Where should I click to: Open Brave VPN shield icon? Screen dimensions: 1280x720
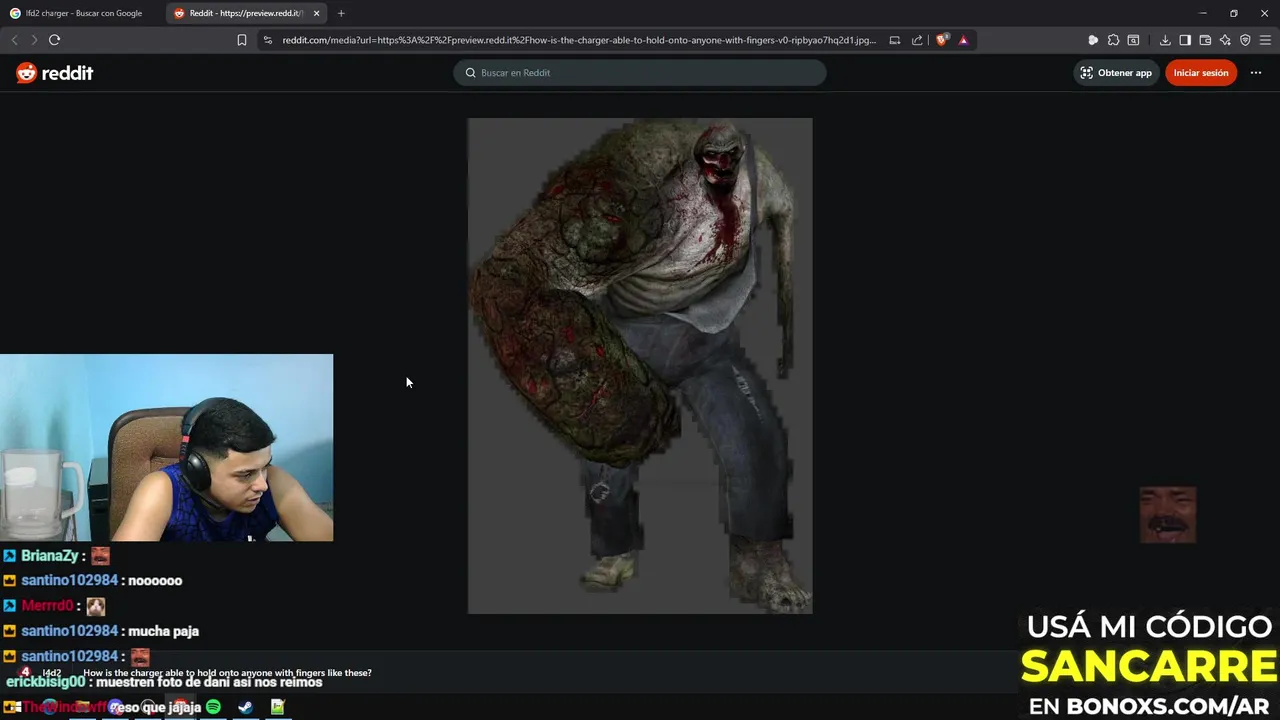[1245, 40]
